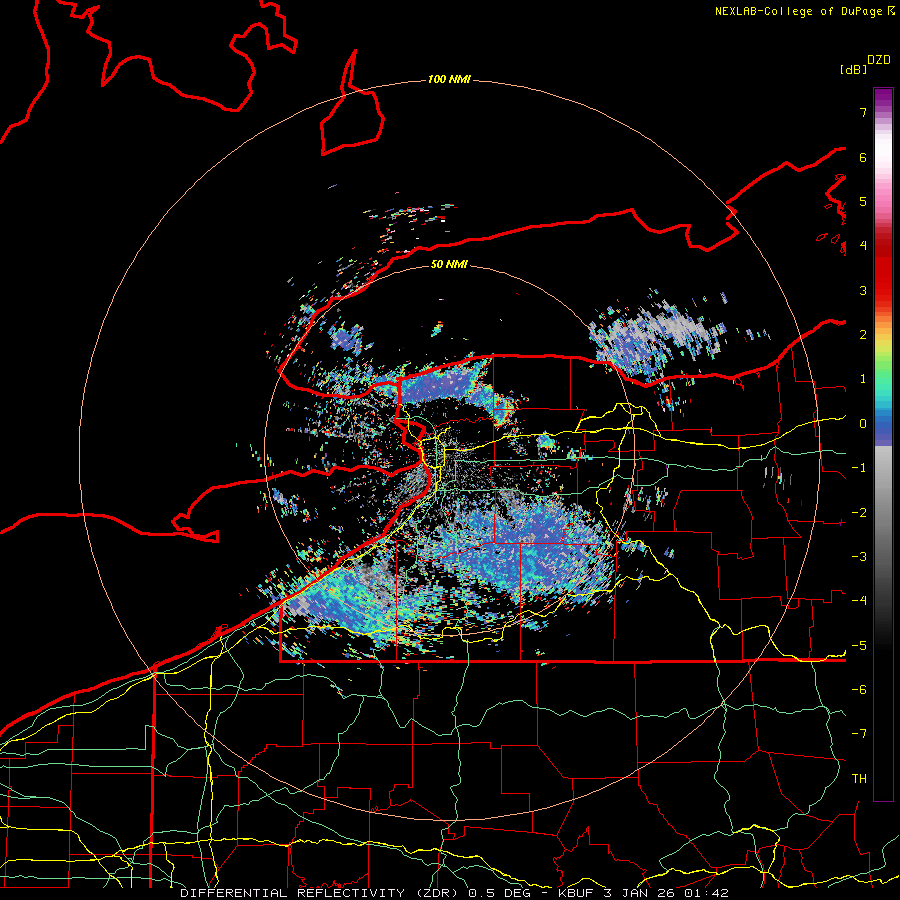Click the color scale bar at 0 dB blue
900x900 pixels.
(883, 424)
